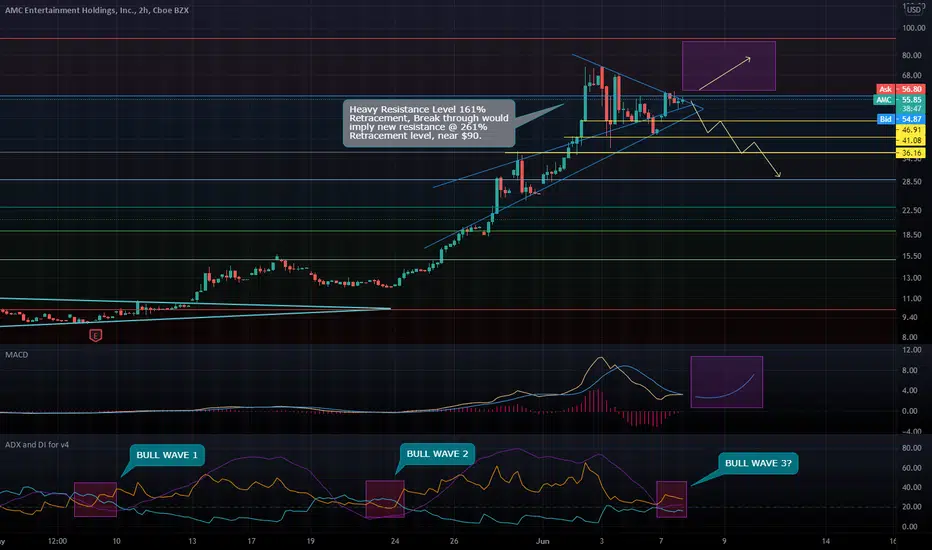Click the 28.50 price axis label
This screenshot has height=550, width=932.
tap(913, 182)
